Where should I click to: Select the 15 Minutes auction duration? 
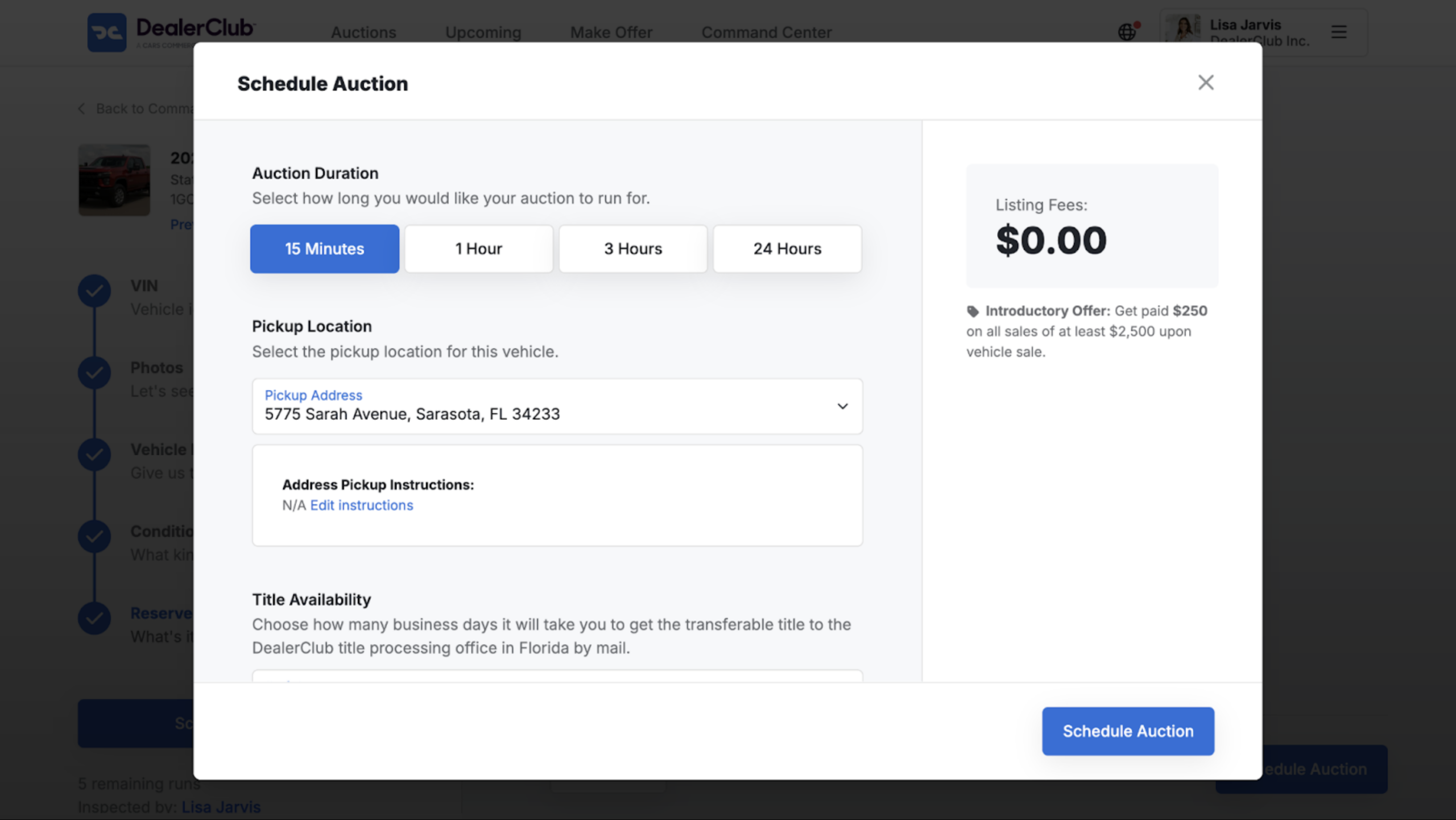(324, 249)
